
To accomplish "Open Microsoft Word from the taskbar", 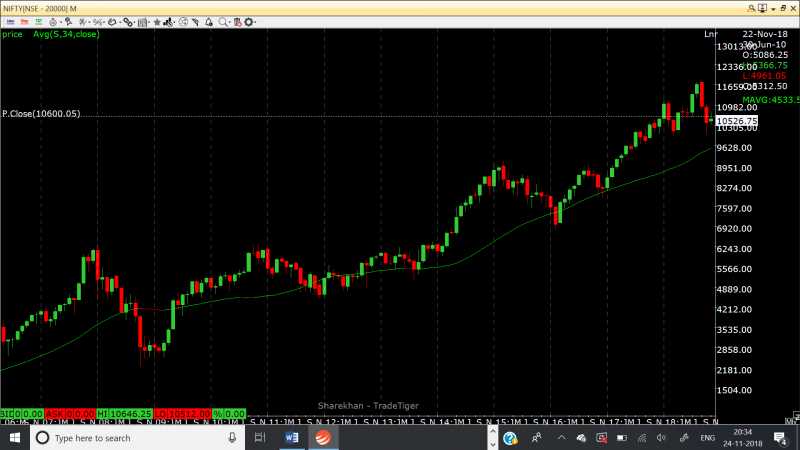I will (292, 438).
